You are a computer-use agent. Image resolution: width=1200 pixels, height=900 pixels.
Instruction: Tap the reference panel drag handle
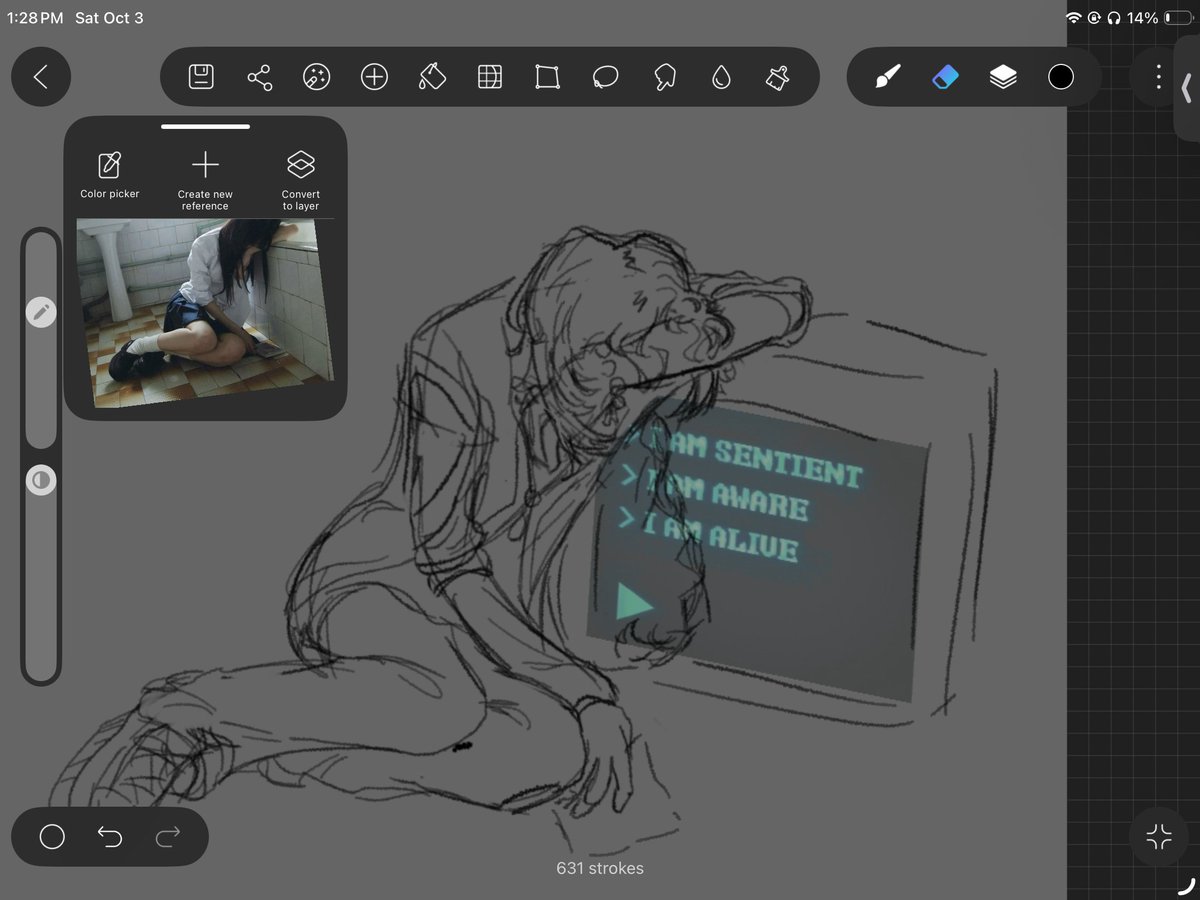[205, 127]
